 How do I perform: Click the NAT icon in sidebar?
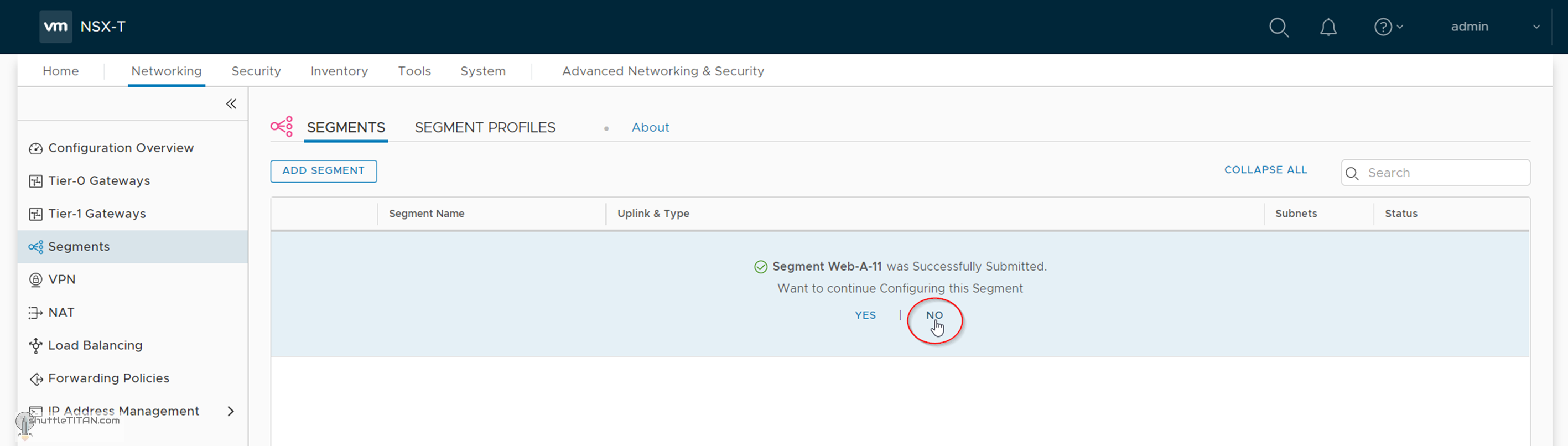[x=36, y=313]
